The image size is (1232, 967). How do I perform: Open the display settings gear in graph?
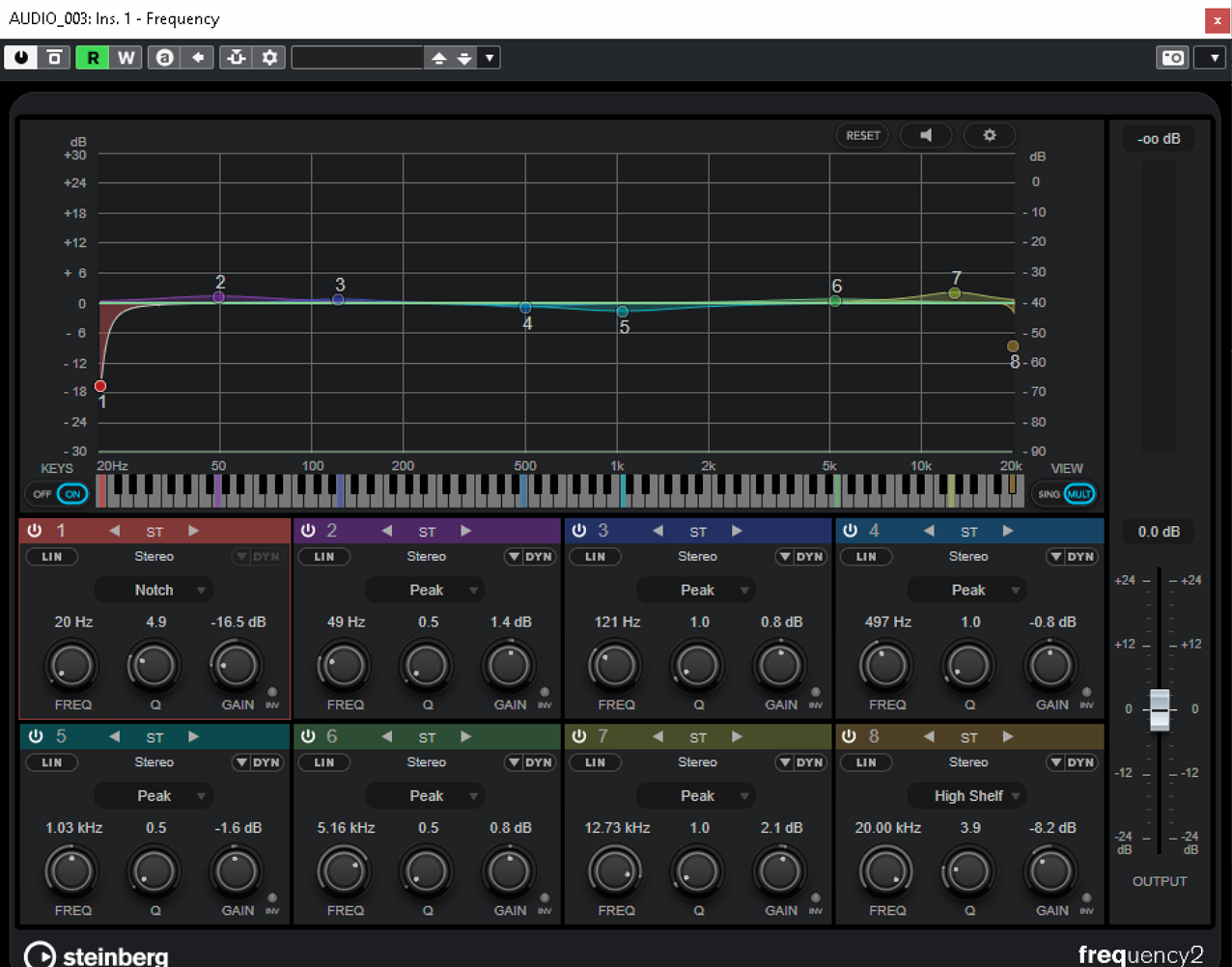[x=989, y=136]
